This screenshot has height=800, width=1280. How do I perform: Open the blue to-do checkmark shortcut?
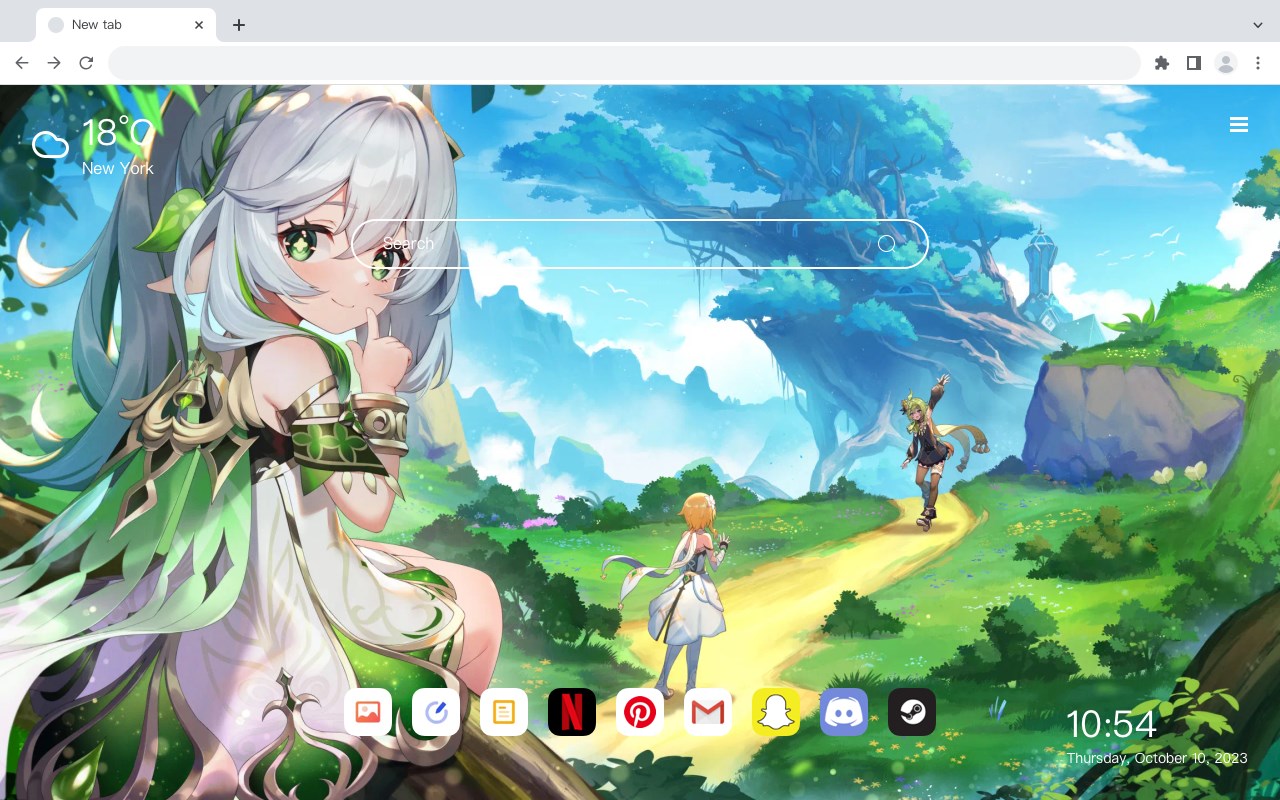pyautogui.click(x=436, y=712)
